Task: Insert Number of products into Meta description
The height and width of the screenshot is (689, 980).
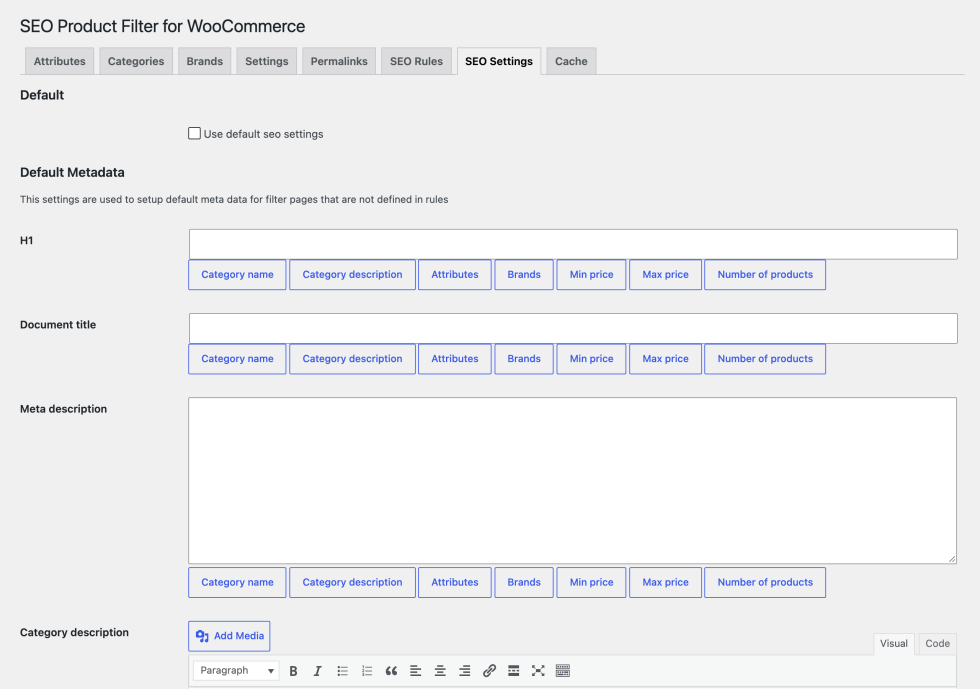Action: (x=765, y=582)
